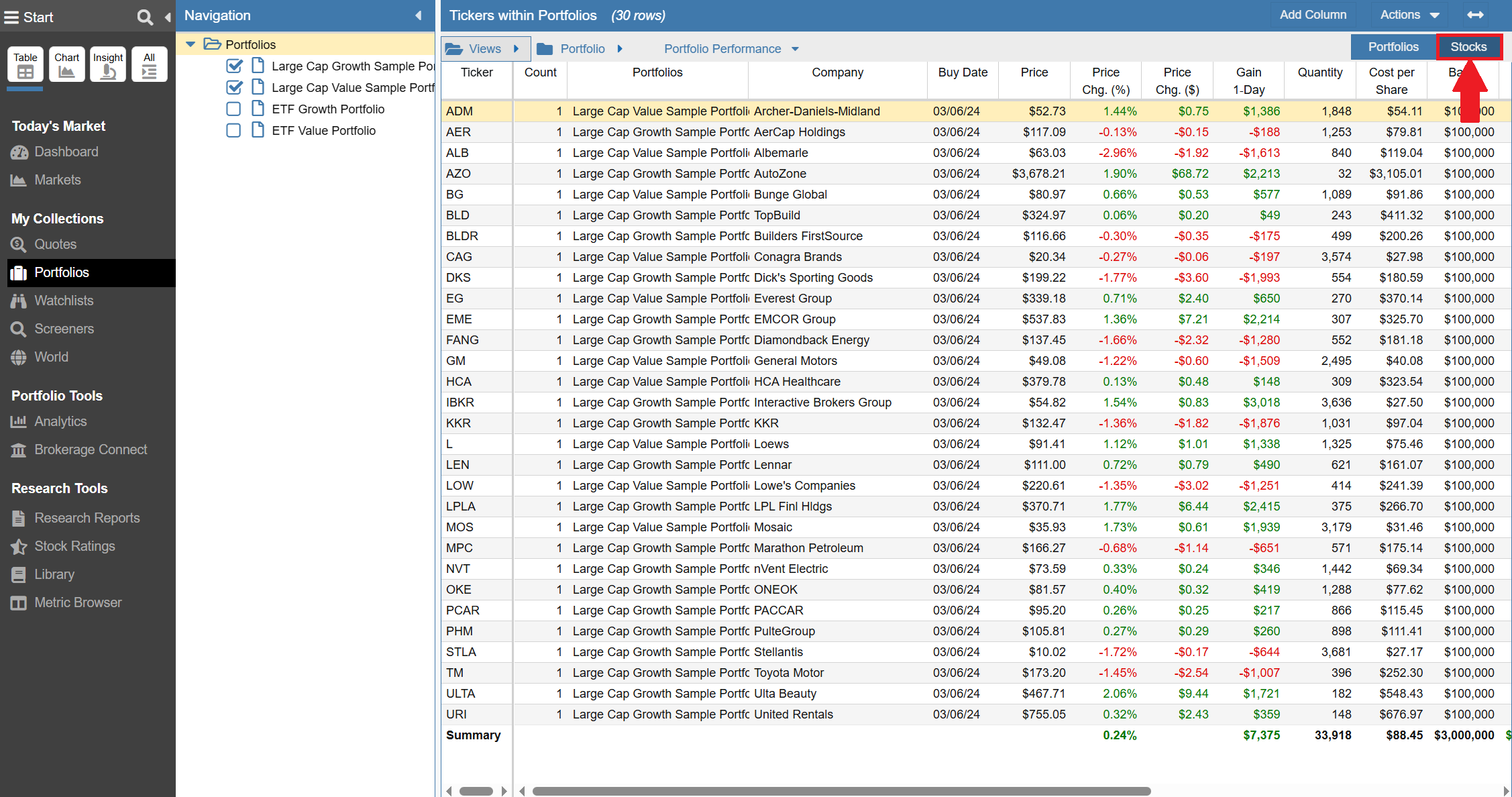This screenshot has width=1512, height=797.
Task: Check the ETF Value Portfolio box
Action: coord(233,130)
